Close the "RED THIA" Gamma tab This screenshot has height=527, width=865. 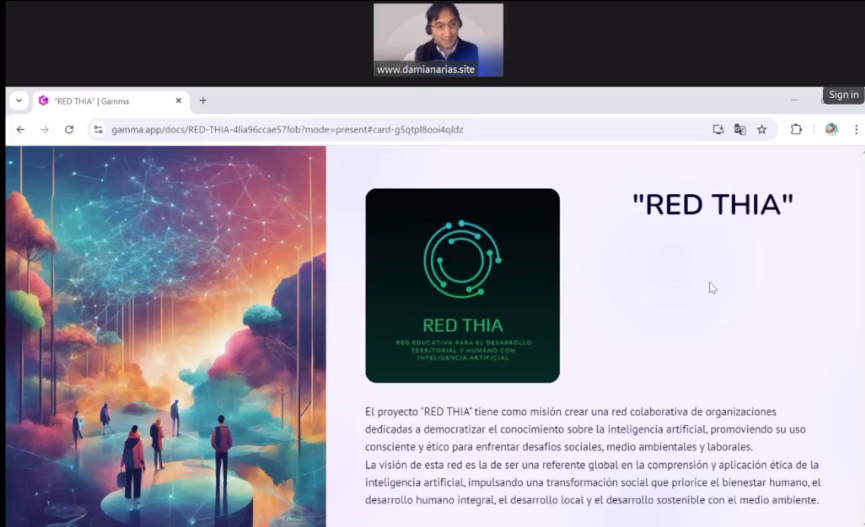click(x=179, y=101)
